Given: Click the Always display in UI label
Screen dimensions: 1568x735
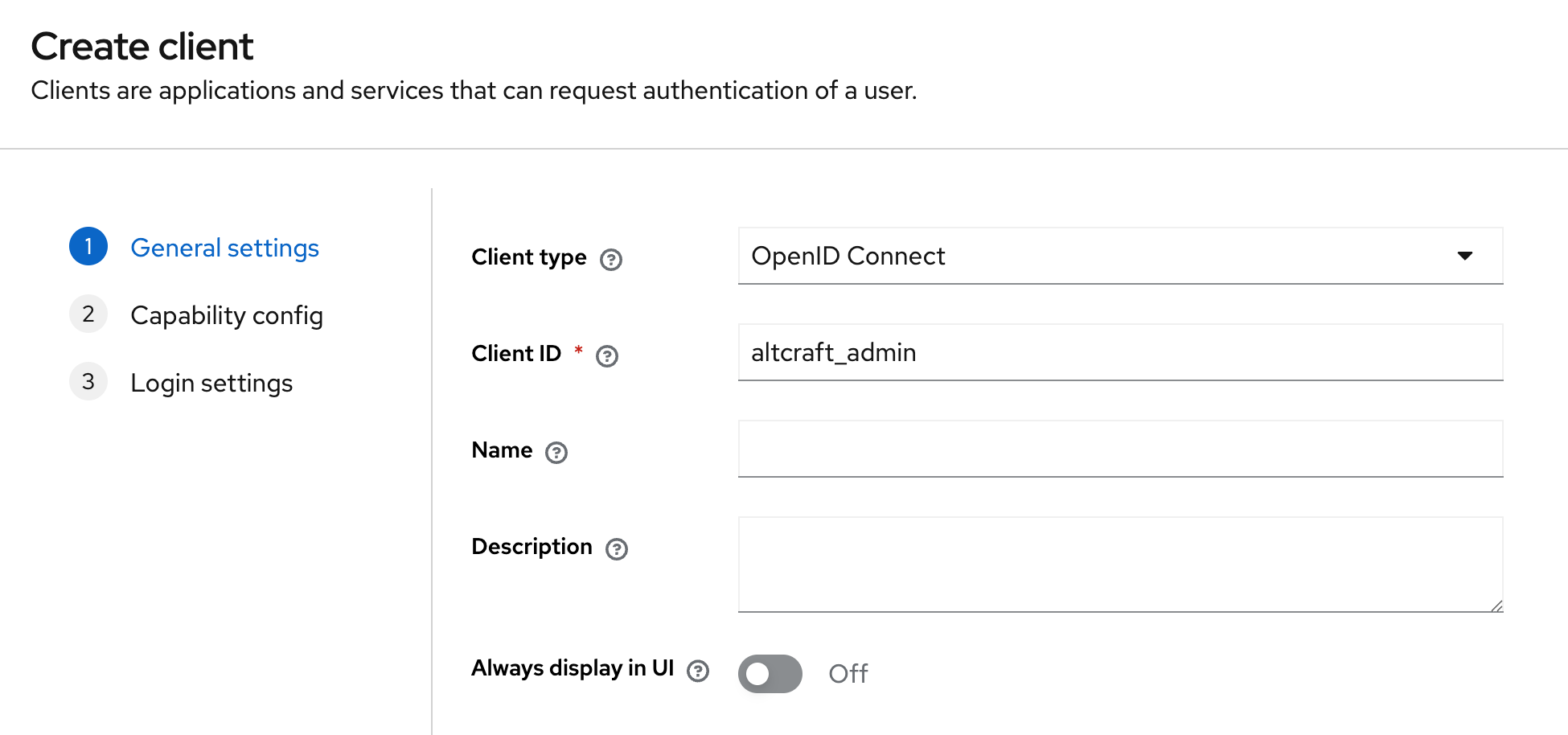Looking at the screenshot, I should [572, 668].
